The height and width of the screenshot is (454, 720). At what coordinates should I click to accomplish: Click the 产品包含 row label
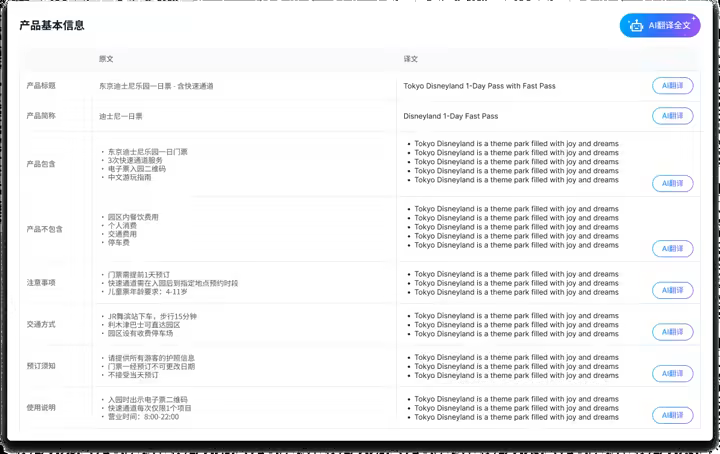41,164
